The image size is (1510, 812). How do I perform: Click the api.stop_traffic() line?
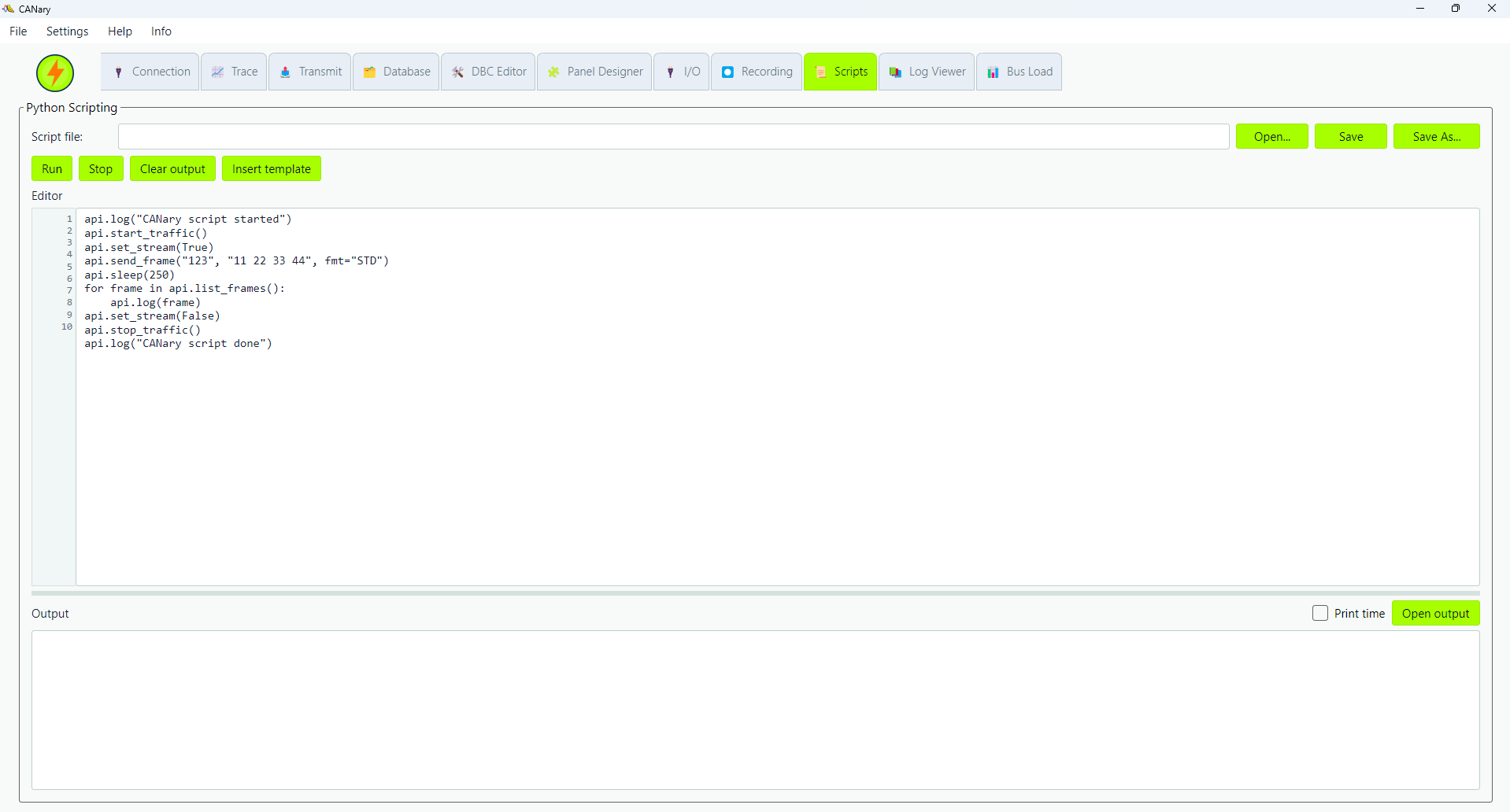(143, 330)
